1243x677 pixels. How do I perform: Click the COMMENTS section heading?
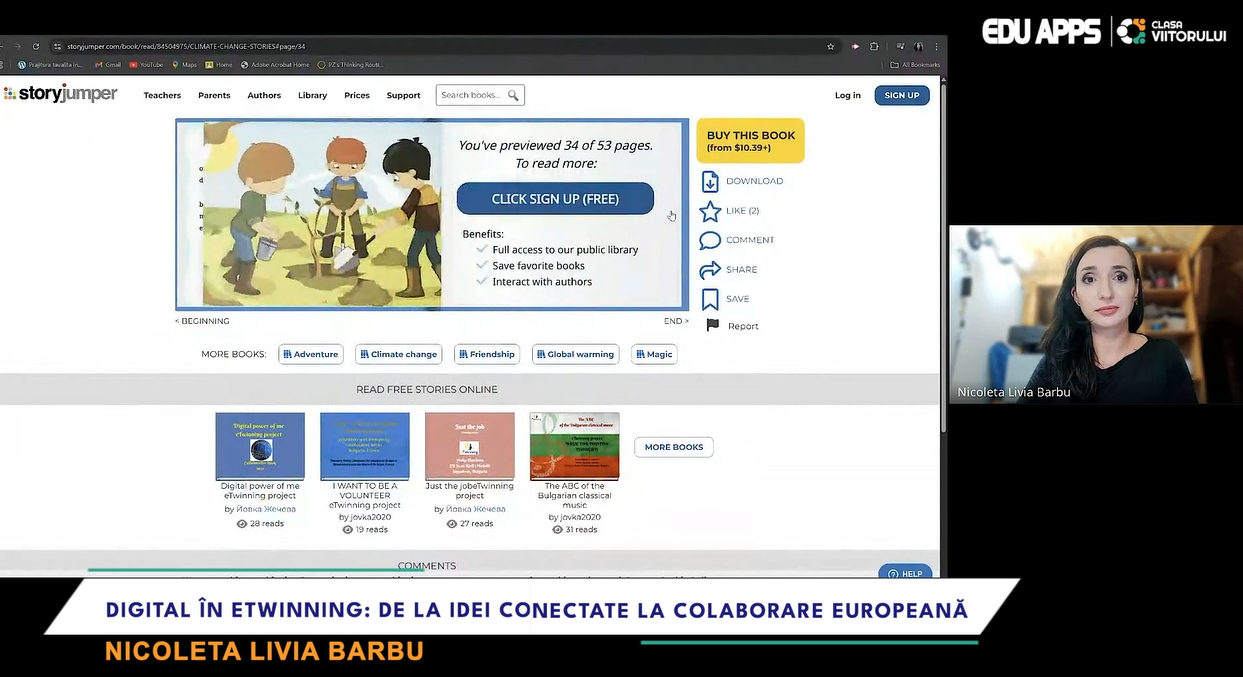(427, 566)
